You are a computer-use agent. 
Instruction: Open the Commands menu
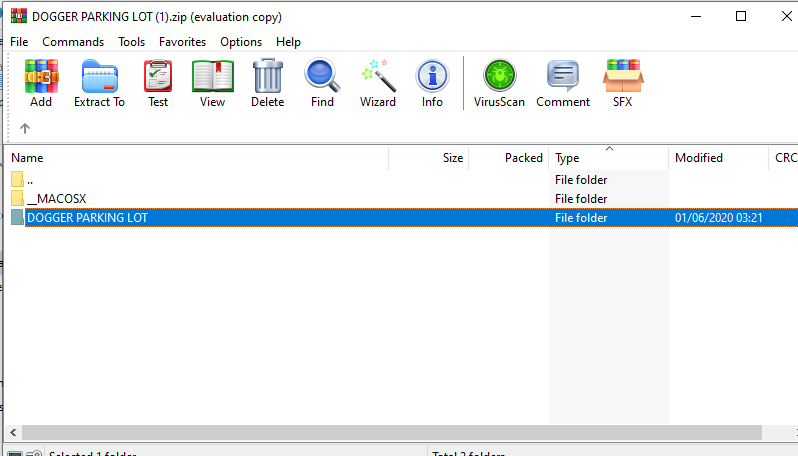(73, 42)
